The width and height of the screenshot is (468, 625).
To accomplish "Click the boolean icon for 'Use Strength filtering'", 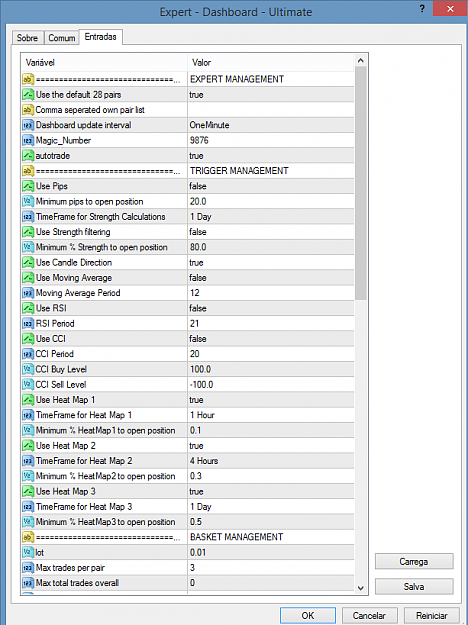I will [x=28, y=232].
